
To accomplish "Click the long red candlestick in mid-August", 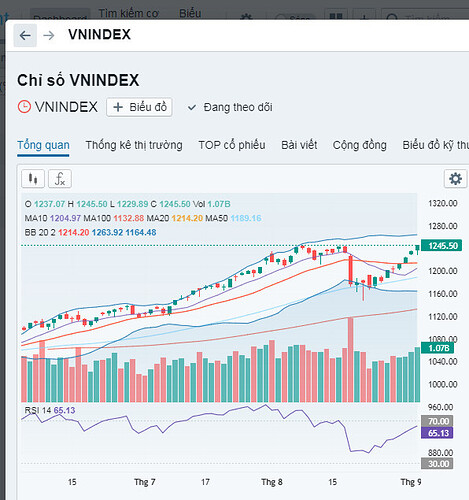I will coord(350,269).
